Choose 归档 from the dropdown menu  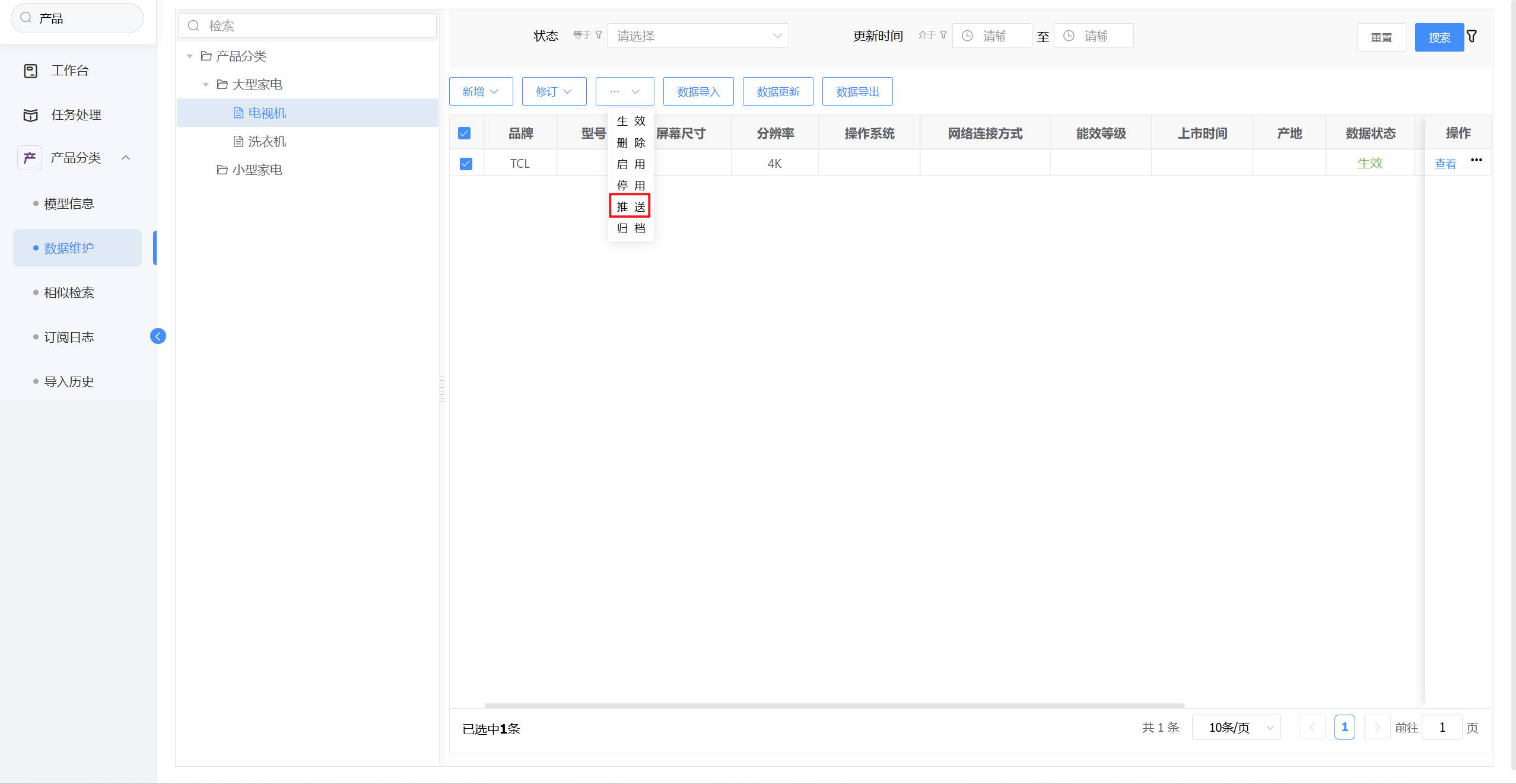pyautogui.click(x=630, y=228)
